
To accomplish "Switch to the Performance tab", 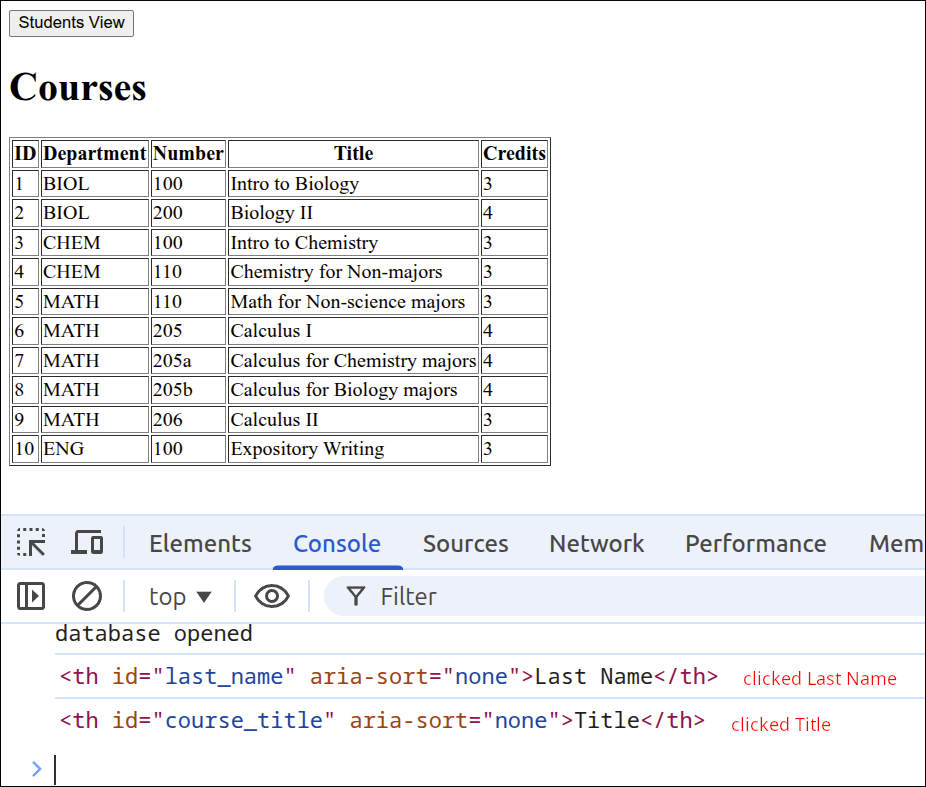I will pos(755,543).
